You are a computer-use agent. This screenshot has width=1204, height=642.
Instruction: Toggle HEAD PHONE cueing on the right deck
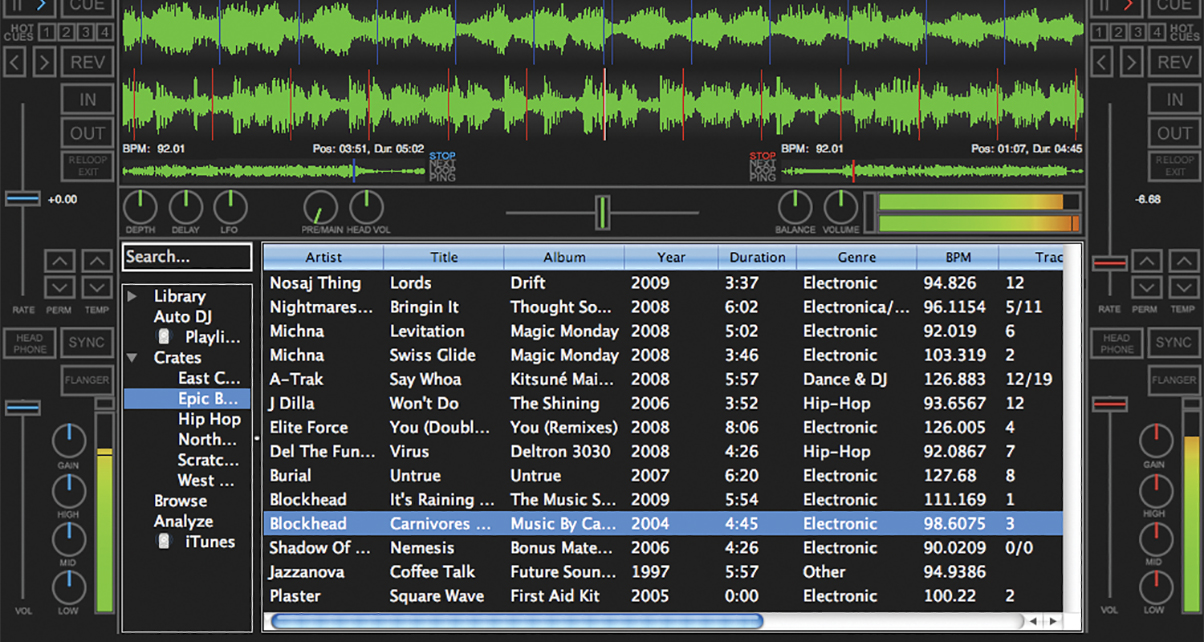pyautogui.click(x=1117, y=343)
